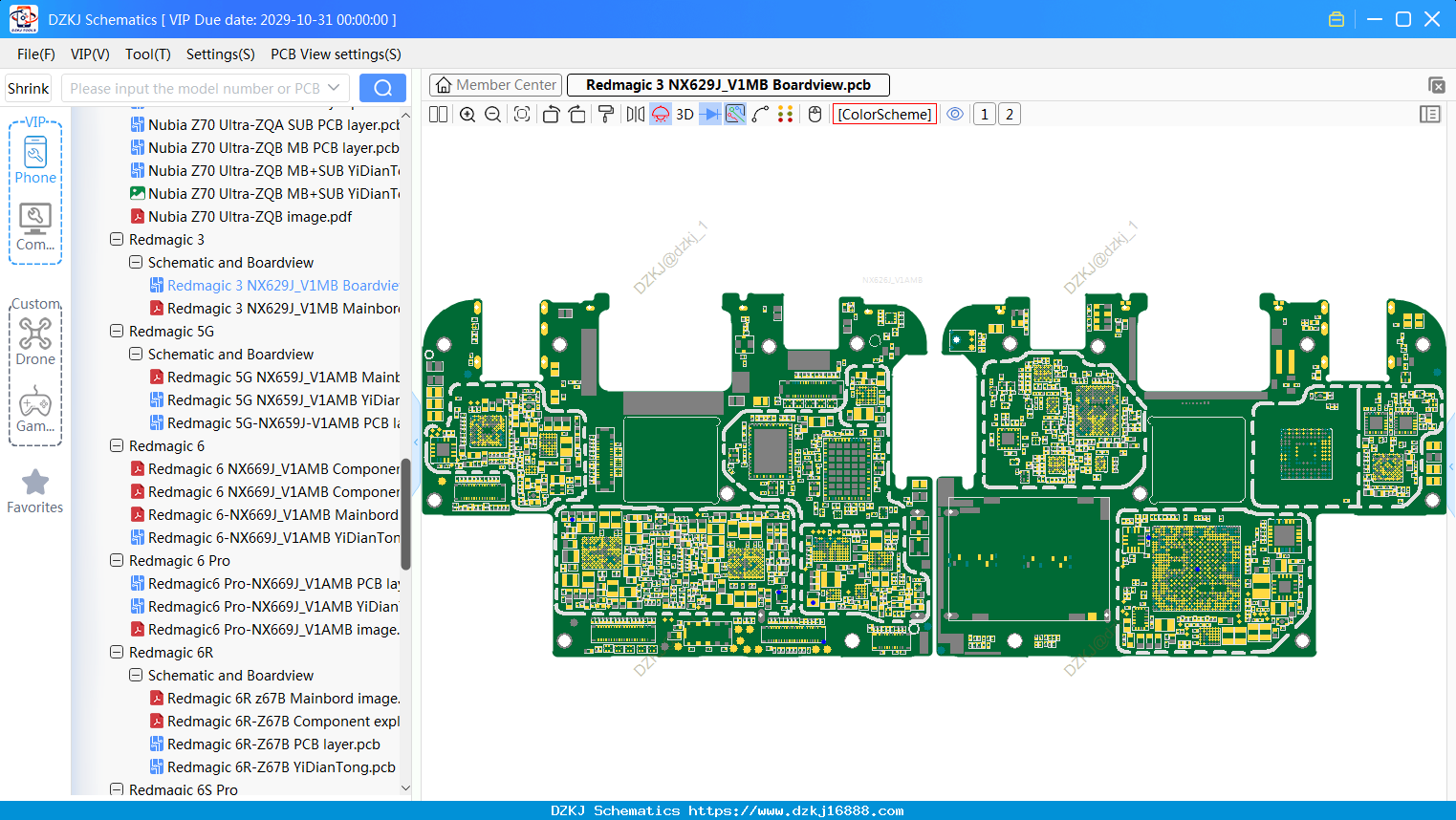Viewport: 1456px width, 820px height.
Task: Toggle the diode symbol icon
Action: (x=709, y=115)
